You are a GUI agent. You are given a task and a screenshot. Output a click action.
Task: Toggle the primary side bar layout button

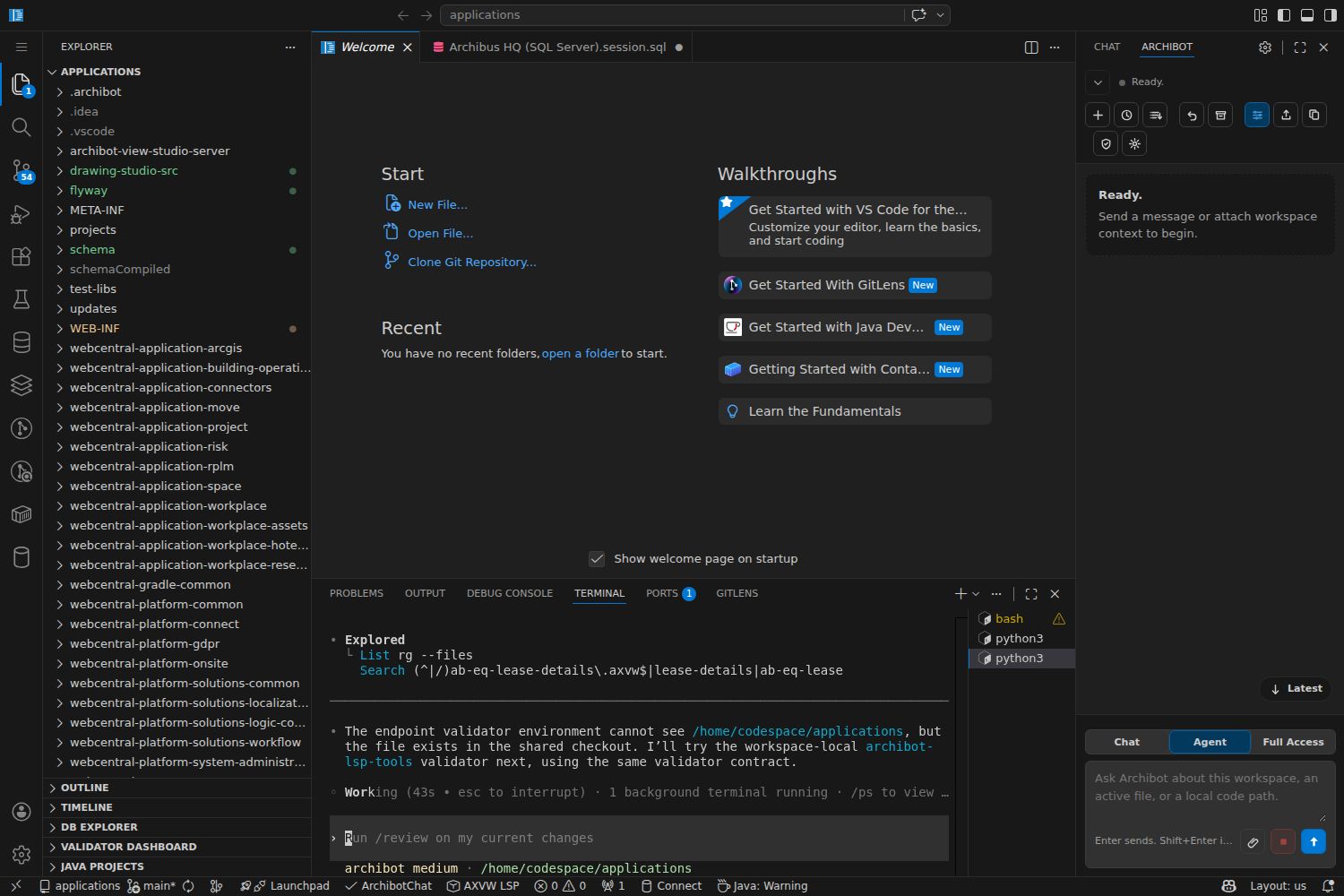point(1284,15)
